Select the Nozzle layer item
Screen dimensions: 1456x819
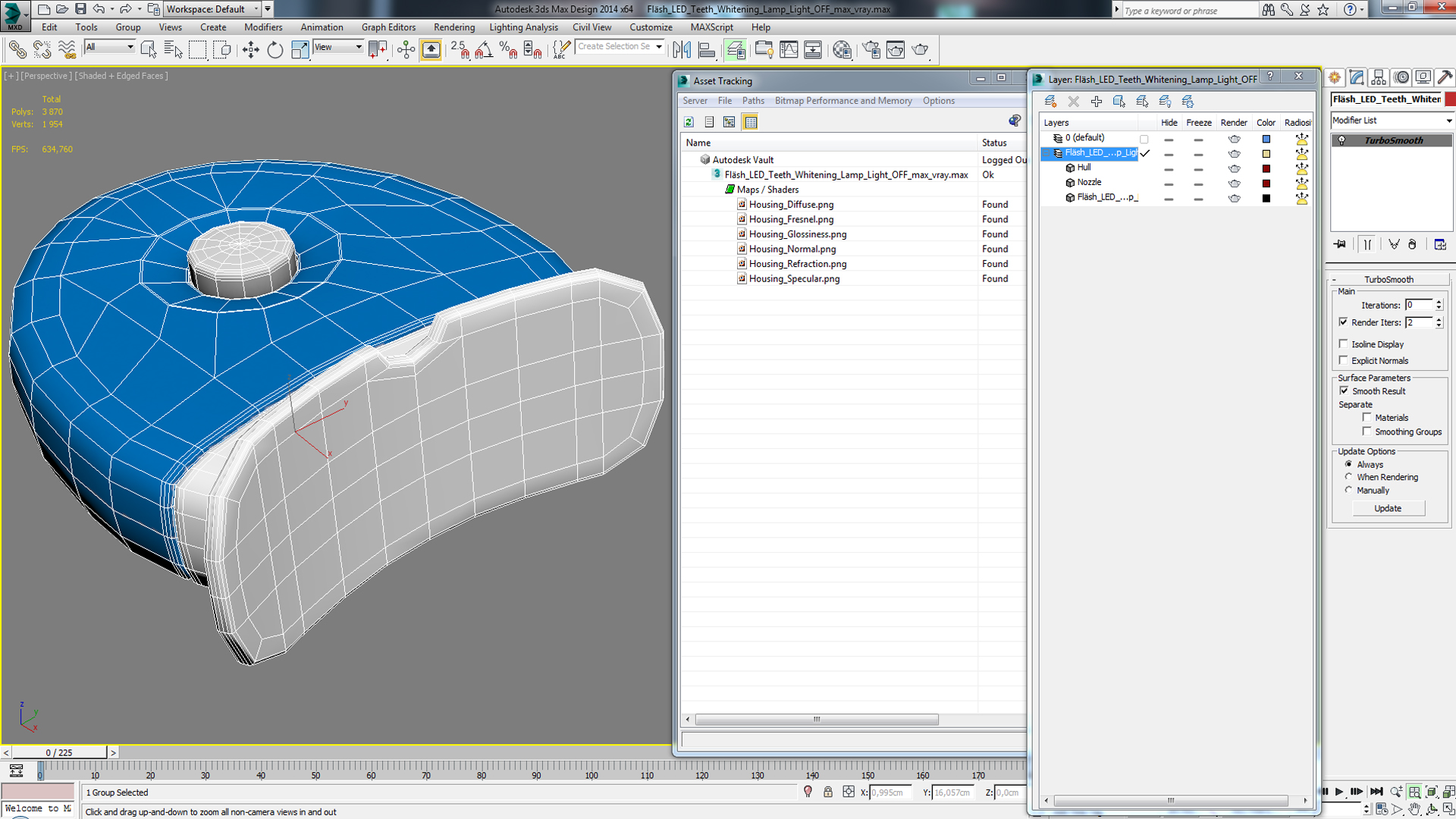(x=1089, y=182)
